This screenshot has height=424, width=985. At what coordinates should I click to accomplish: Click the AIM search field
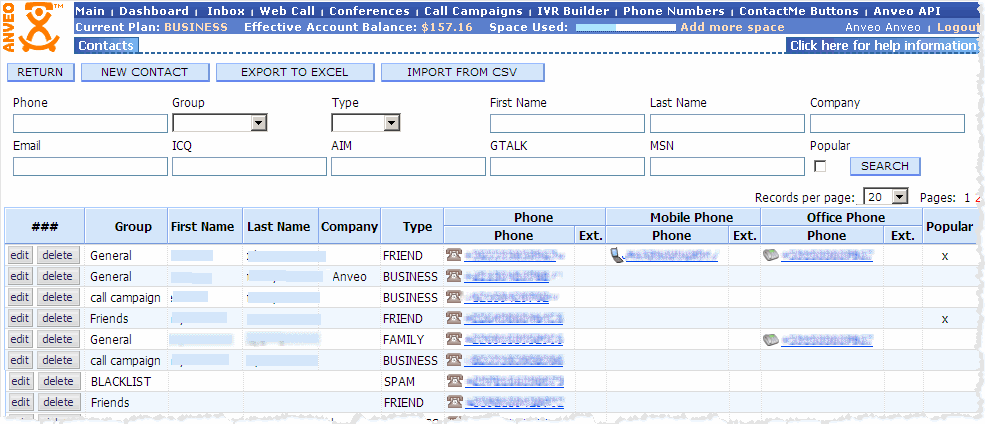[408, 166]
